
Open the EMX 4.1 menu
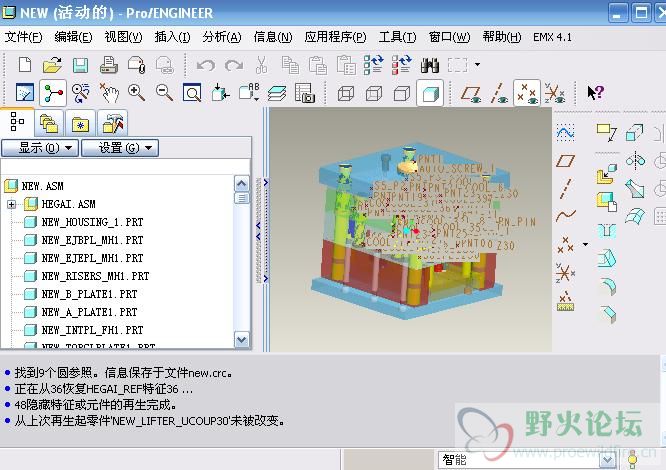[x=552, y=37]
